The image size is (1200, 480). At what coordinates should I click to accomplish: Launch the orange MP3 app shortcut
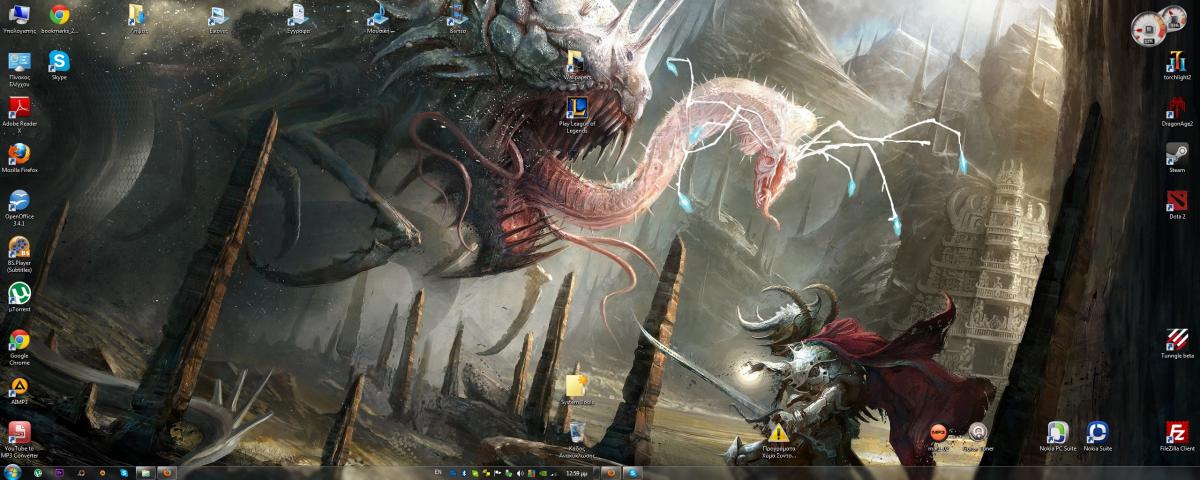pos(938,435)
